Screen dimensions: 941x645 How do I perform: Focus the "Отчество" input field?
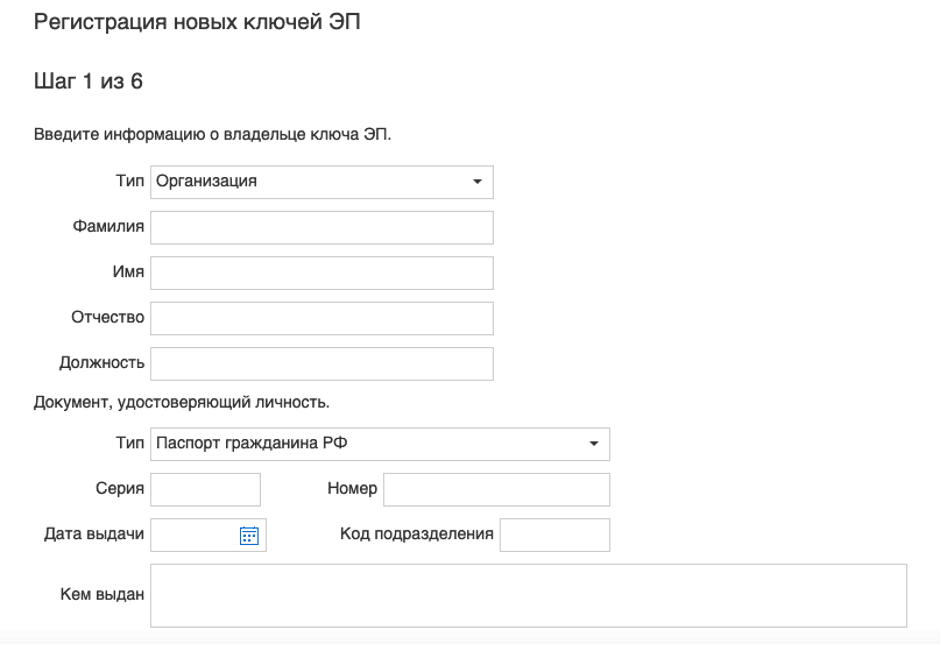[x=320, y=317]
